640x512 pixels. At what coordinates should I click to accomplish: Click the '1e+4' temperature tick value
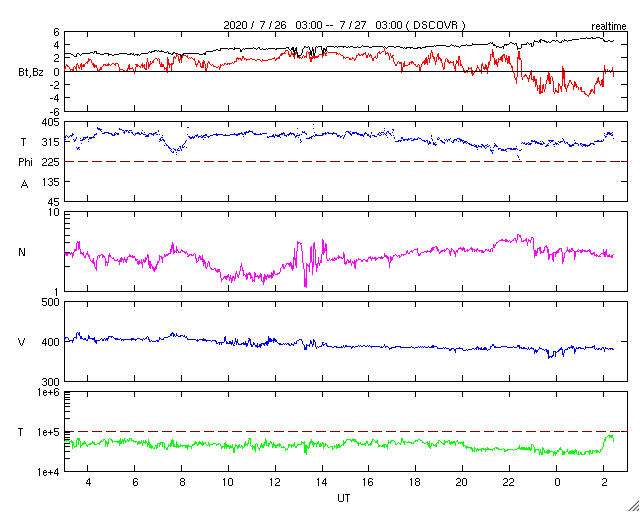[49, 472]
